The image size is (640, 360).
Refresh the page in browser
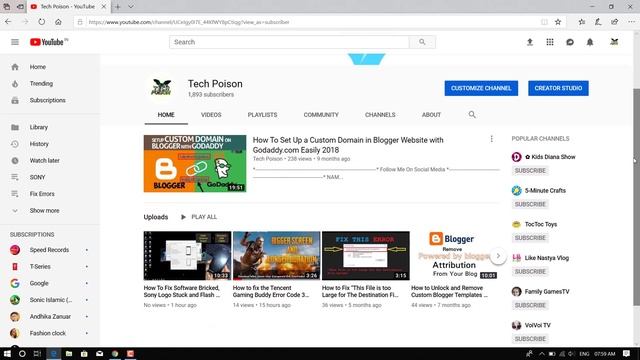pyautogui.click(x=42, y=22)
